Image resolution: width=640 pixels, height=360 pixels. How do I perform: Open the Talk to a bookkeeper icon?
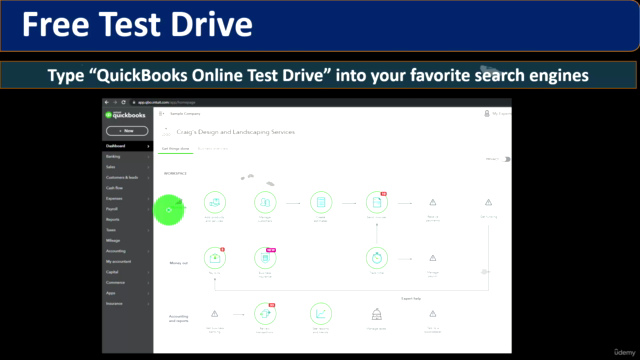pos(433,314)
